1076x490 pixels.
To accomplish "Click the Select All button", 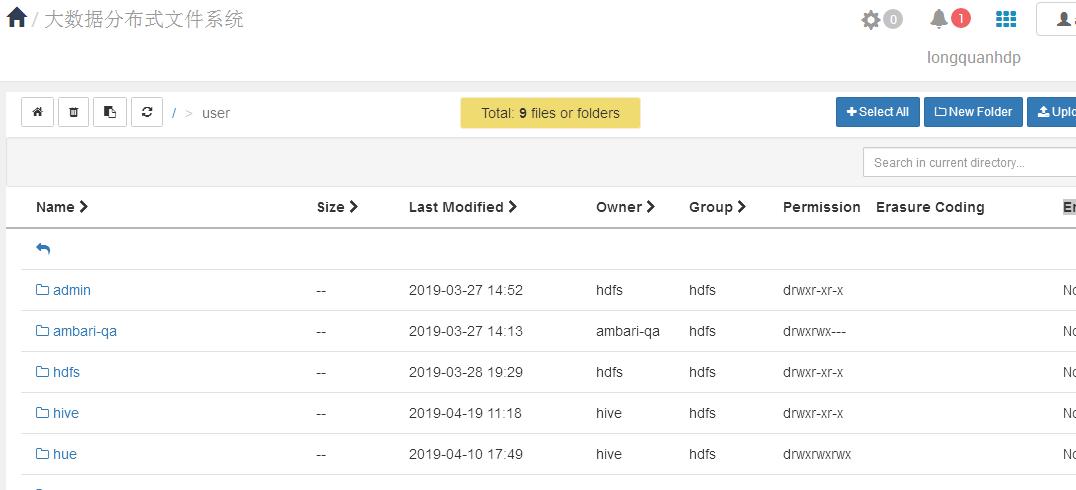I will (877, 112).
